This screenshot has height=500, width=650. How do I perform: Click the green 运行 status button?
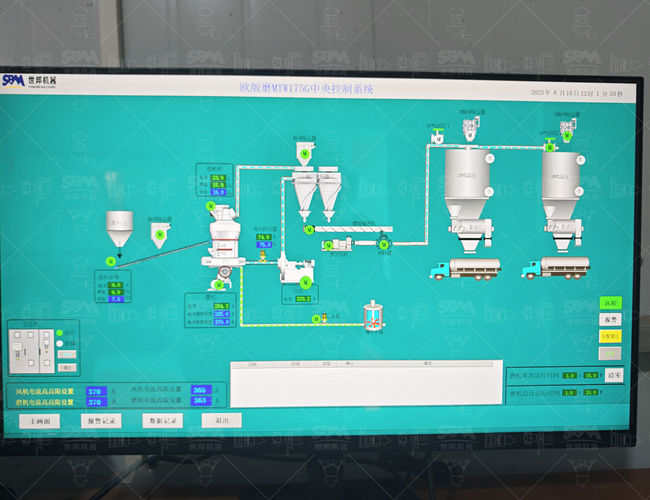[610, 302]
